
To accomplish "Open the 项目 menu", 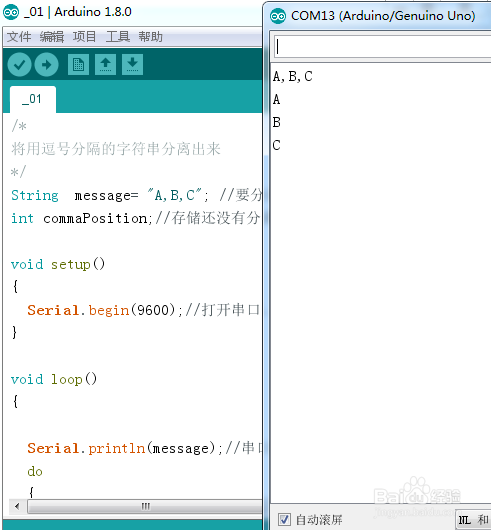I will [84, 37].
